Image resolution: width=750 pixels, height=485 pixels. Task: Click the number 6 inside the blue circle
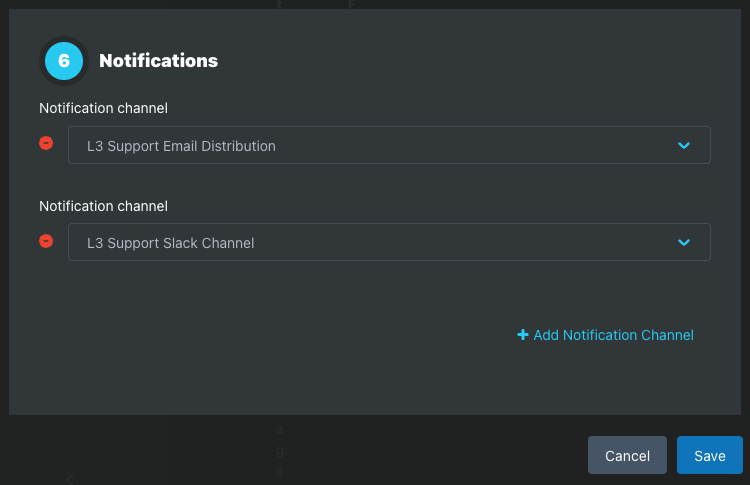point(64,61)
